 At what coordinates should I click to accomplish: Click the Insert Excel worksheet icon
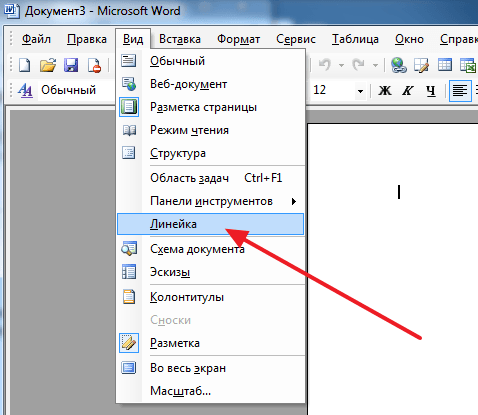click(x=467, y=65)
